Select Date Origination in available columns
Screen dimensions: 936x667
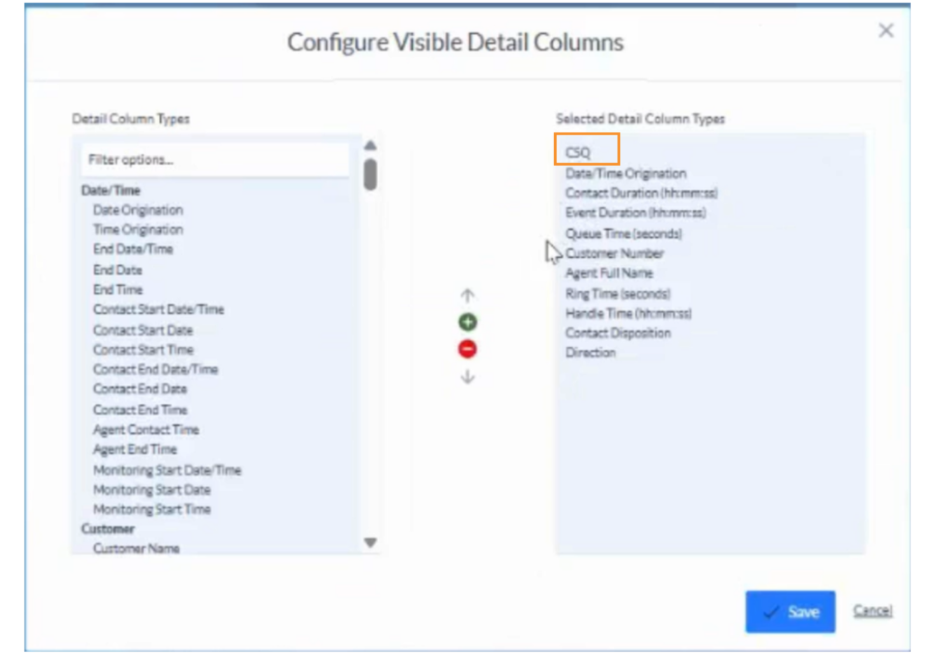click(x=138, y=210)
